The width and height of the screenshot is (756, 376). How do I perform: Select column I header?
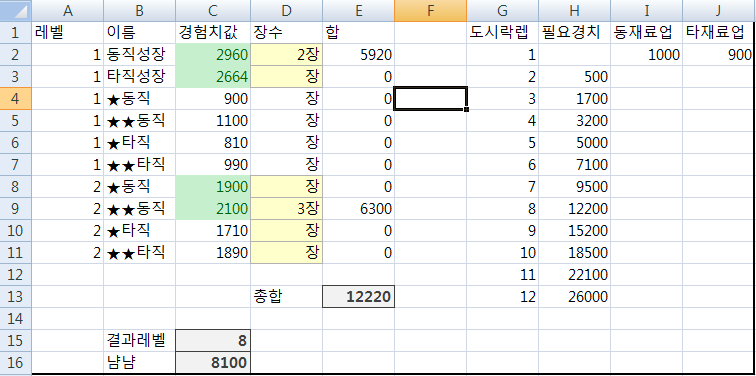coord(647,11)
